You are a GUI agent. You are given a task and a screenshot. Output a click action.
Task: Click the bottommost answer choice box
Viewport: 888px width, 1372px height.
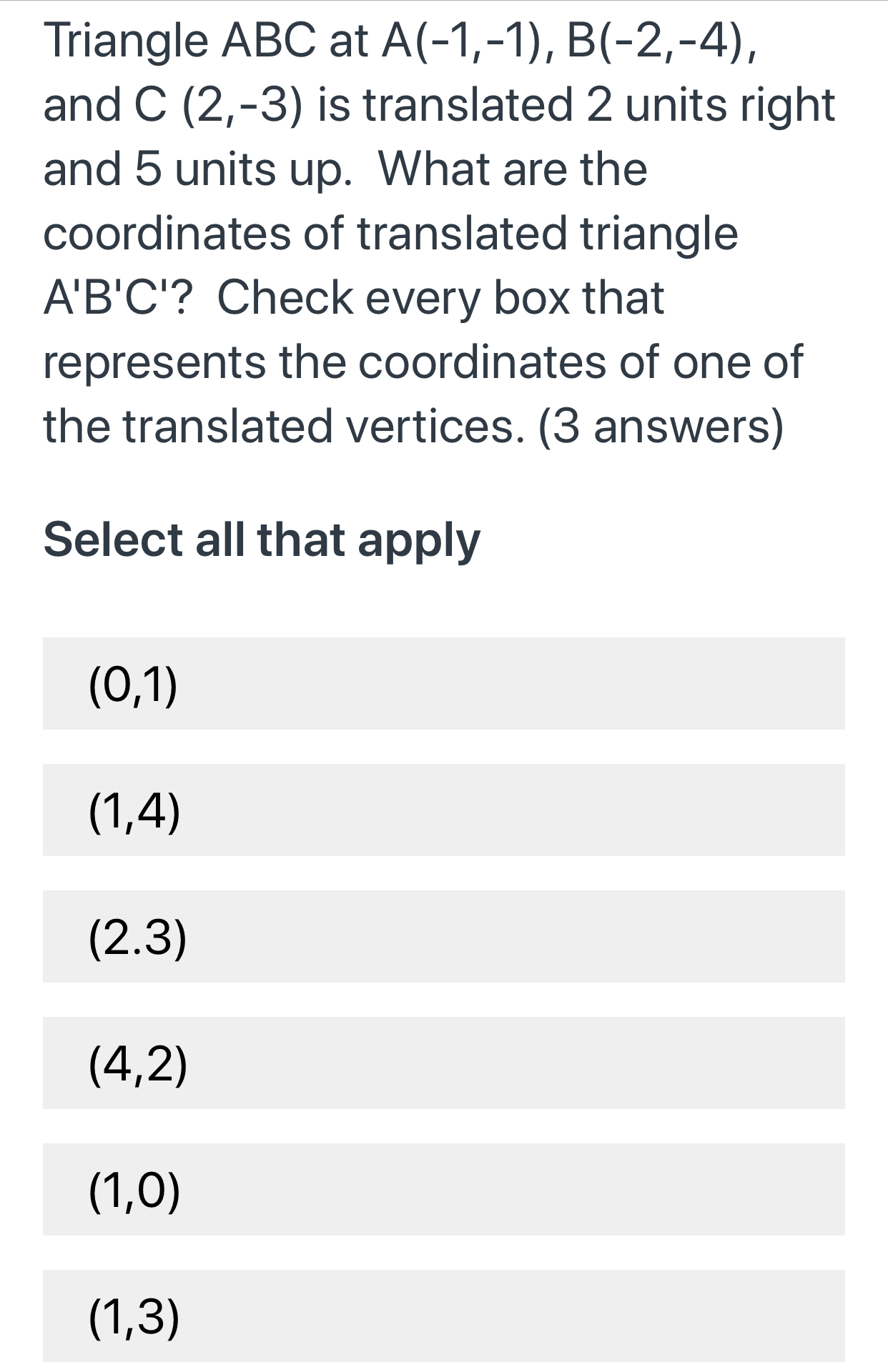[x=443, y=1322]
